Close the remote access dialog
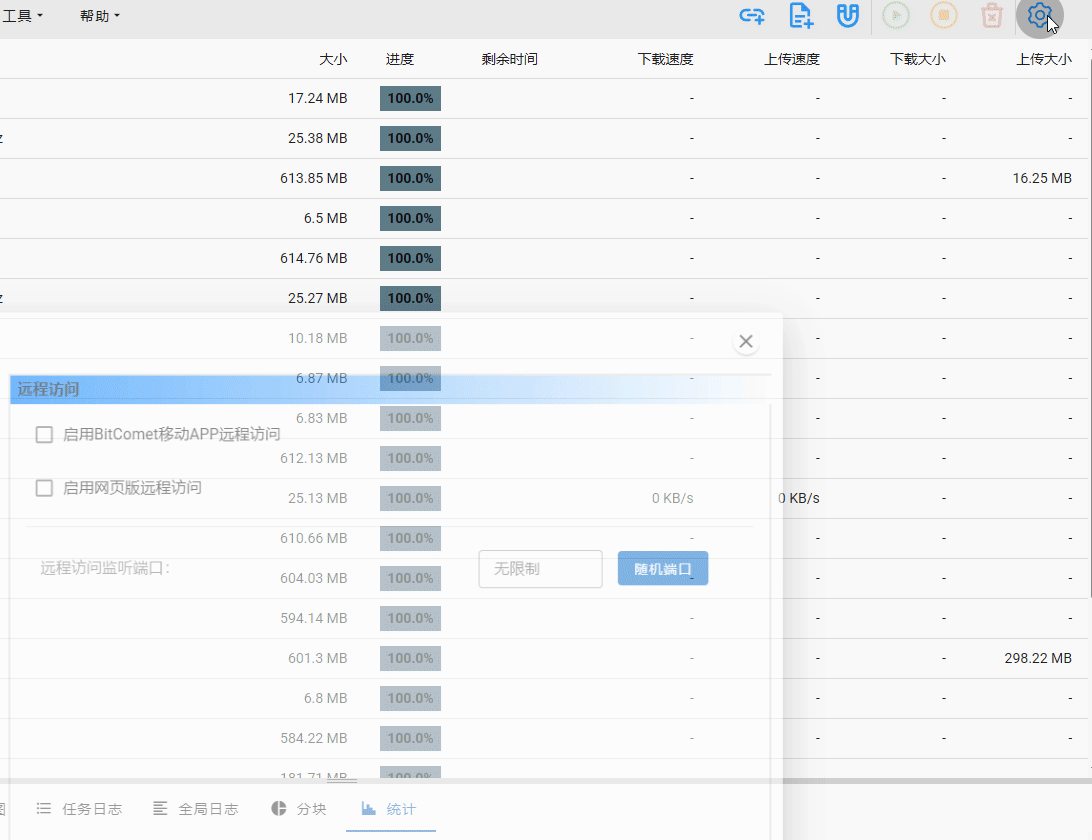Screen dimensions: 1092x840 [x=745, y=342]
